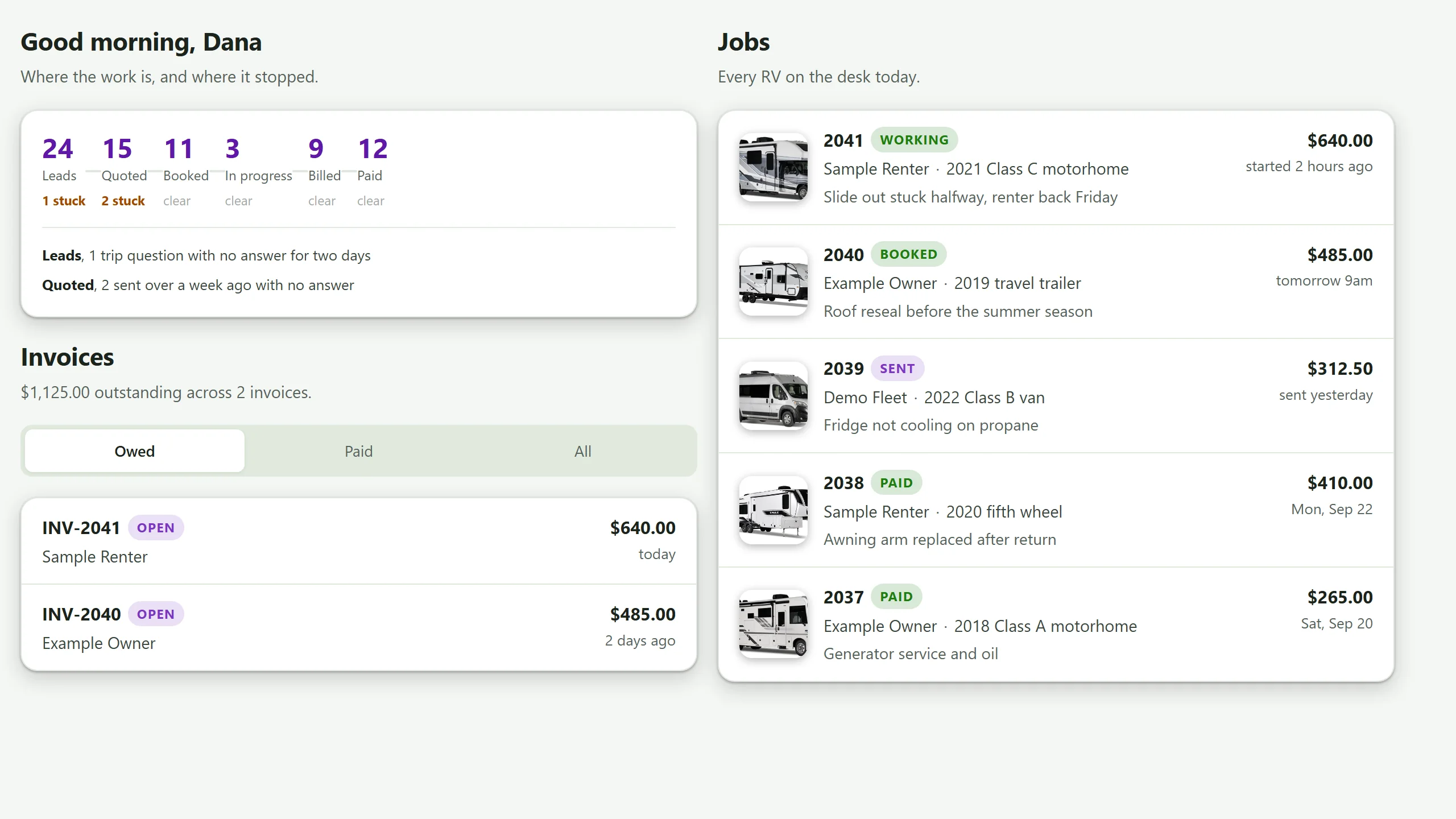Open job number 2041
The width and height of the screenshot is (1456, 819).
pyautogui.click(x=843, y=140)
